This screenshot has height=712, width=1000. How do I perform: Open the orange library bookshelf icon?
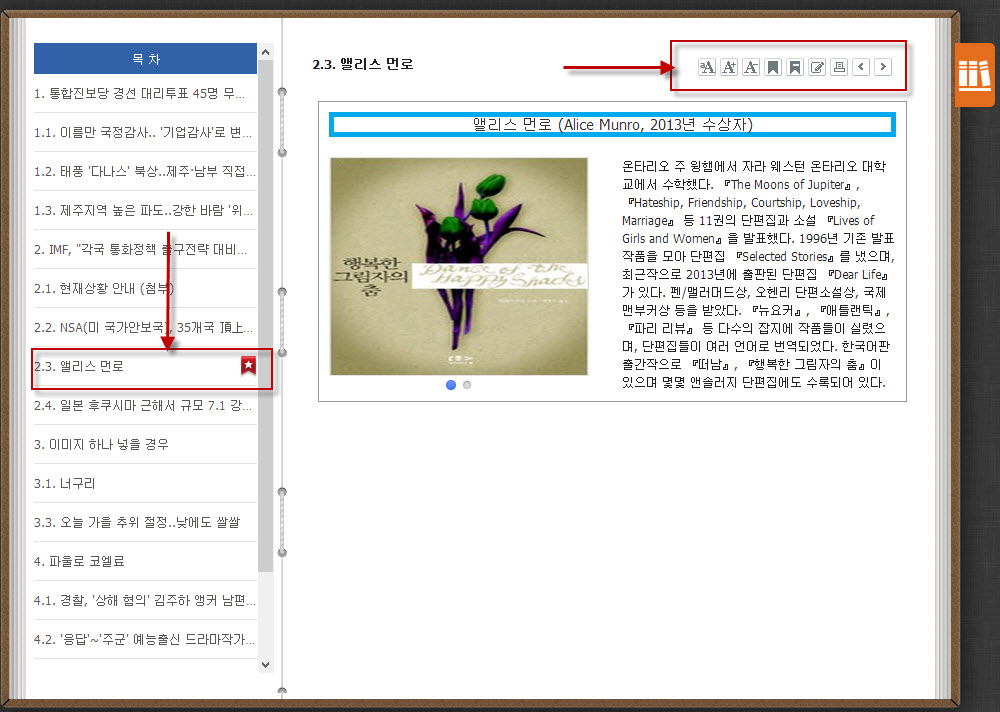(974, 75)
